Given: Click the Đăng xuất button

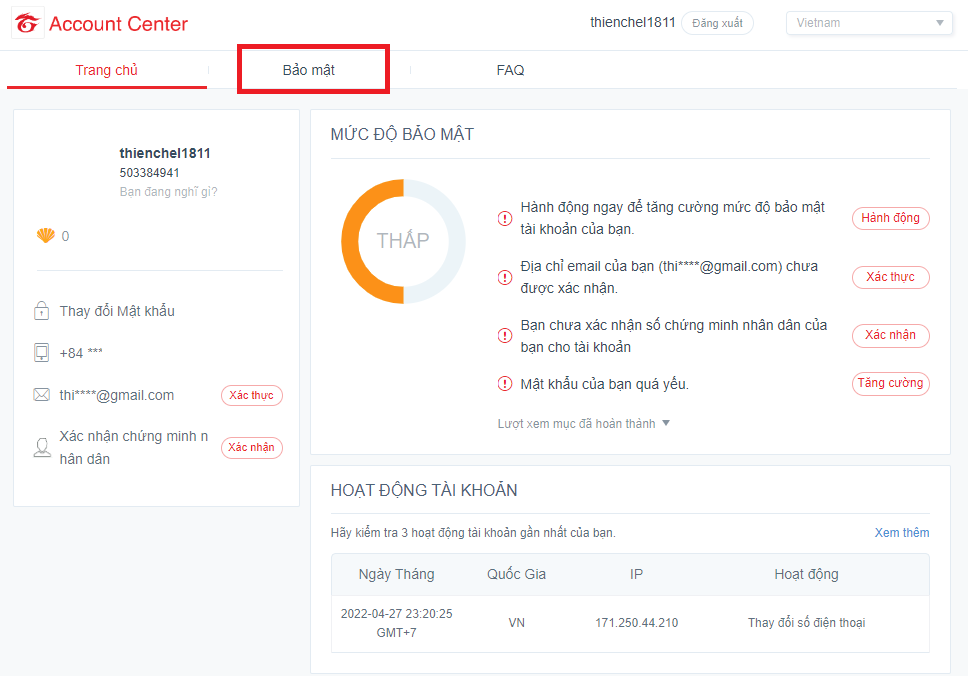Looking at the screenshot, I should pyautogui.click(x=716, y=22).
